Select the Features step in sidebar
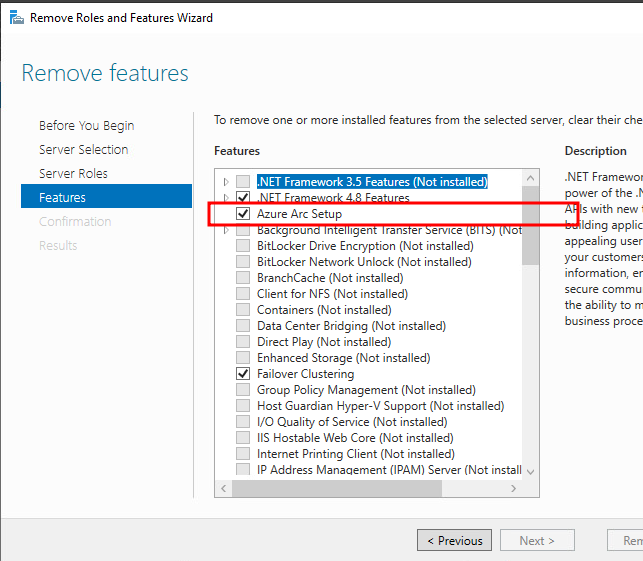This screenshot has height=561, width=643. (x=62, y=198)
